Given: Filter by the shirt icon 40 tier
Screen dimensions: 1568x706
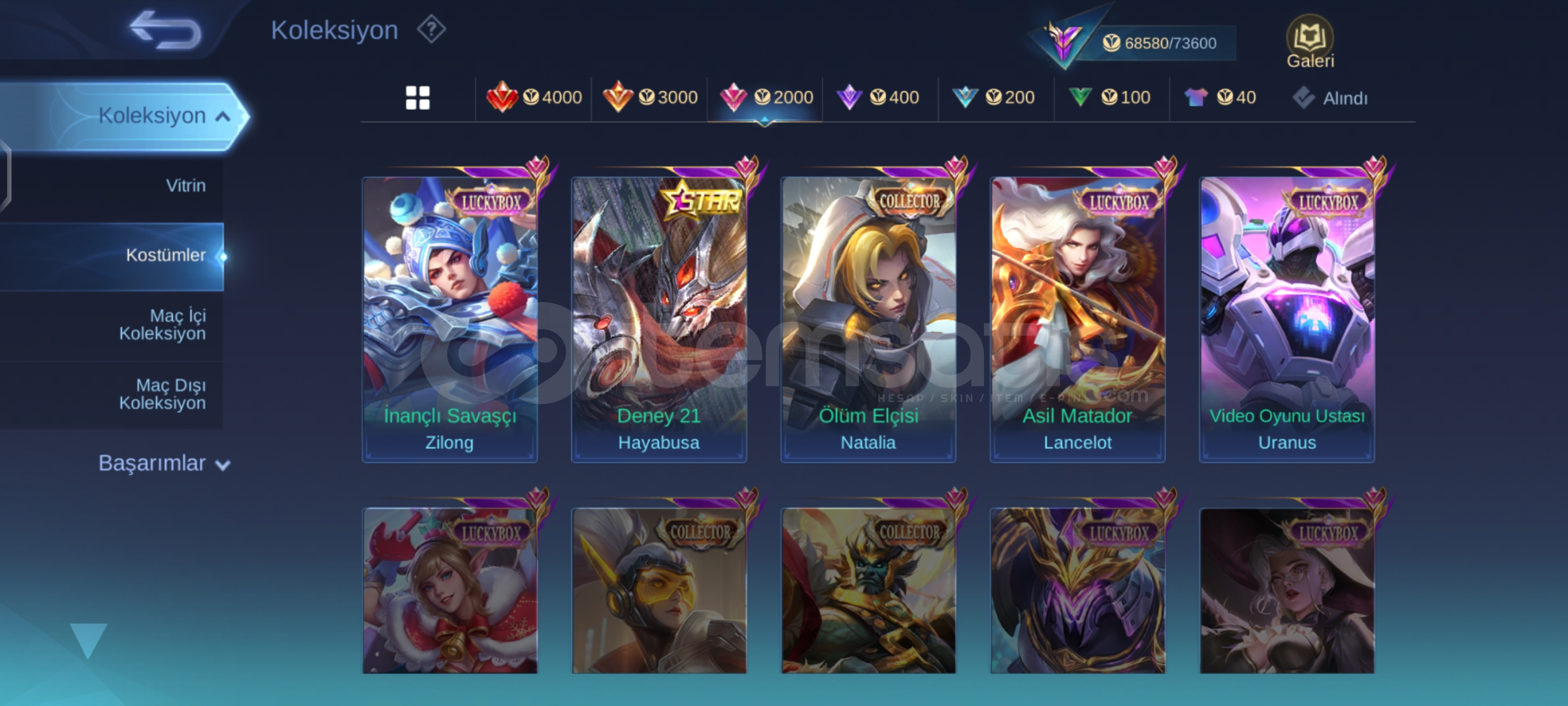Looking at the screenshot, I should point(1220,97).
